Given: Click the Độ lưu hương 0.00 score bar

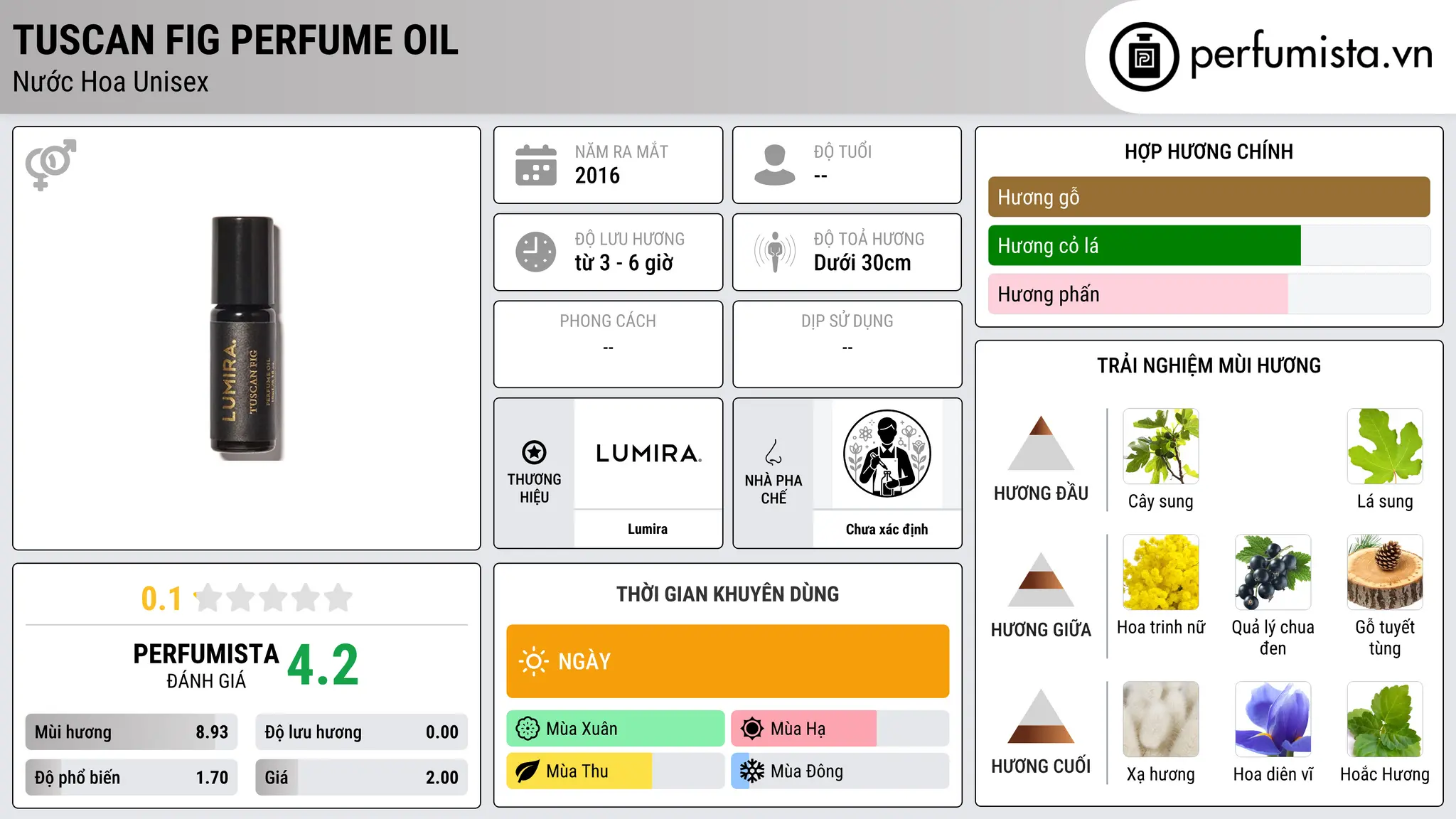Looking at the screenshot, I should tap(361, 732).
